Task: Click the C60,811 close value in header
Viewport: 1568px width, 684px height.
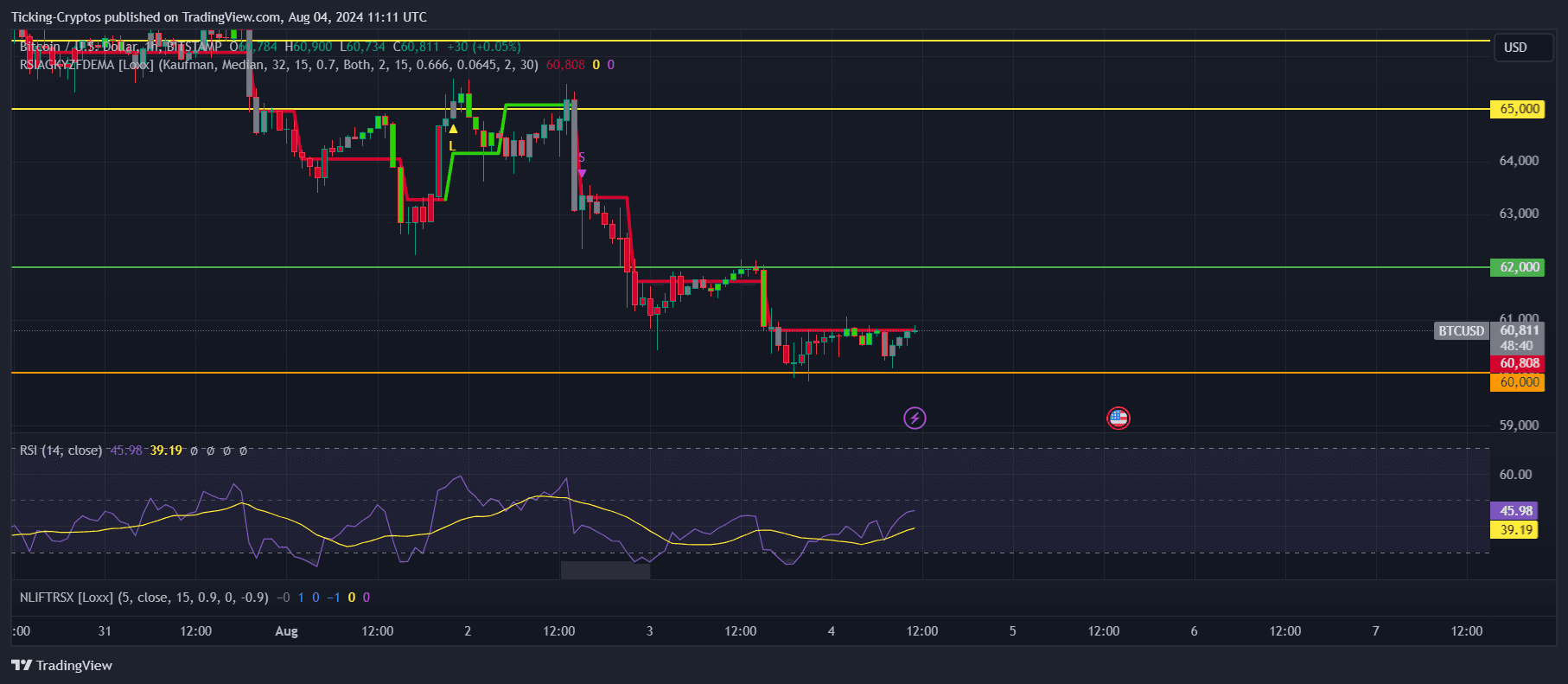Action: click(416, 47)
